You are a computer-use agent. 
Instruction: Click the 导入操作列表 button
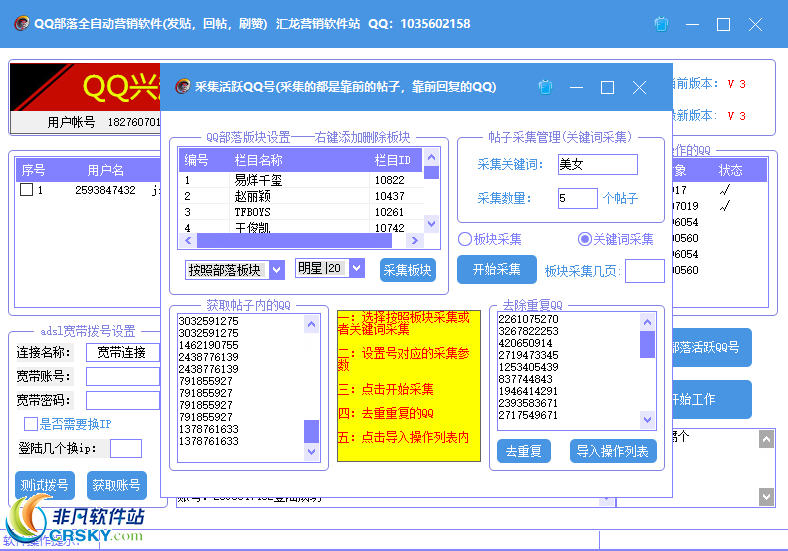click(x=613, y=451)
